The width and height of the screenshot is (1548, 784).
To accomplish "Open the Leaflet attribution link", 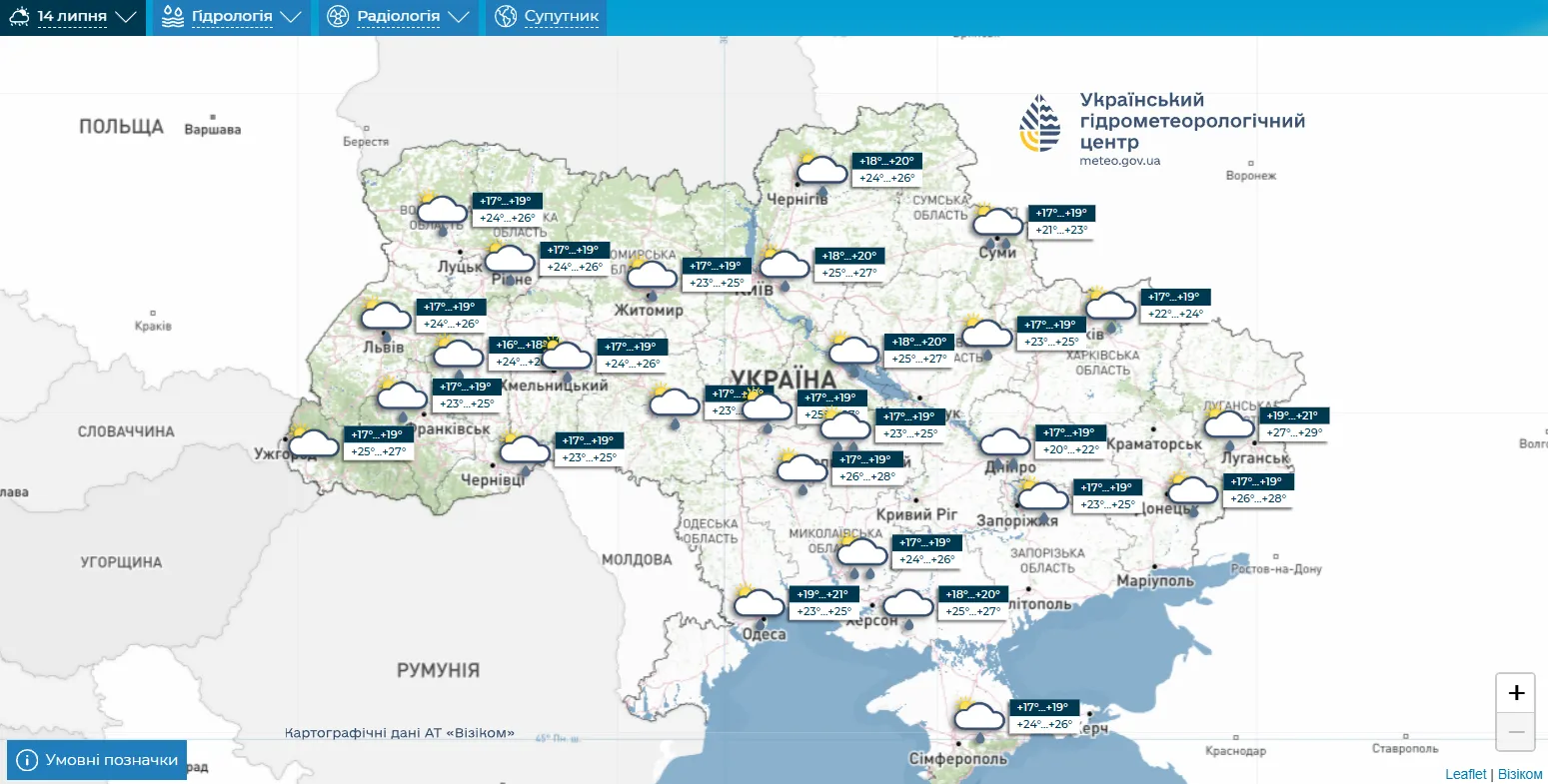I will point(1466,774).
